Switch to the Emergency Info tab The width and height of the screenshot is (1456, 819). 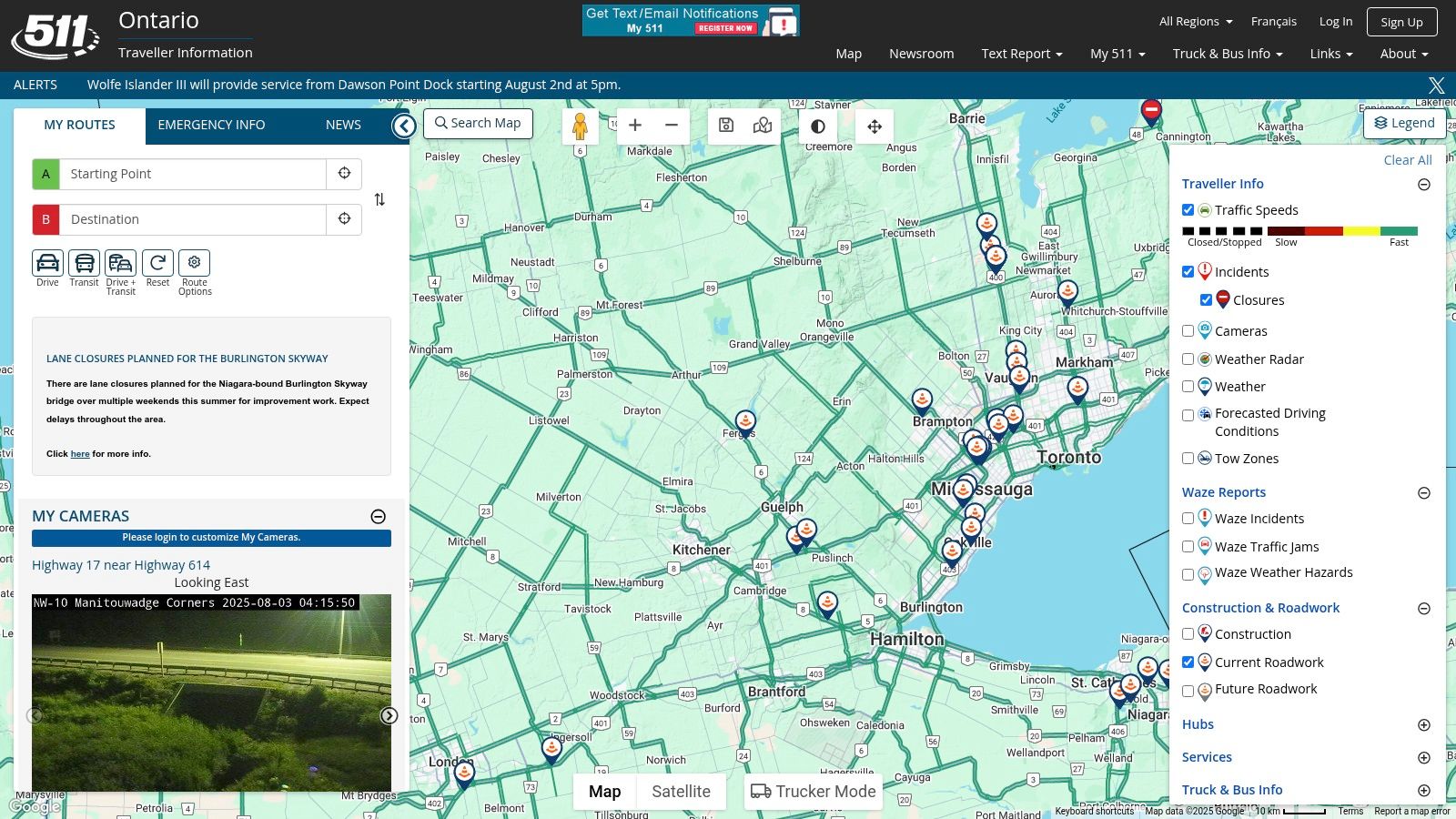tap(211, 126)
